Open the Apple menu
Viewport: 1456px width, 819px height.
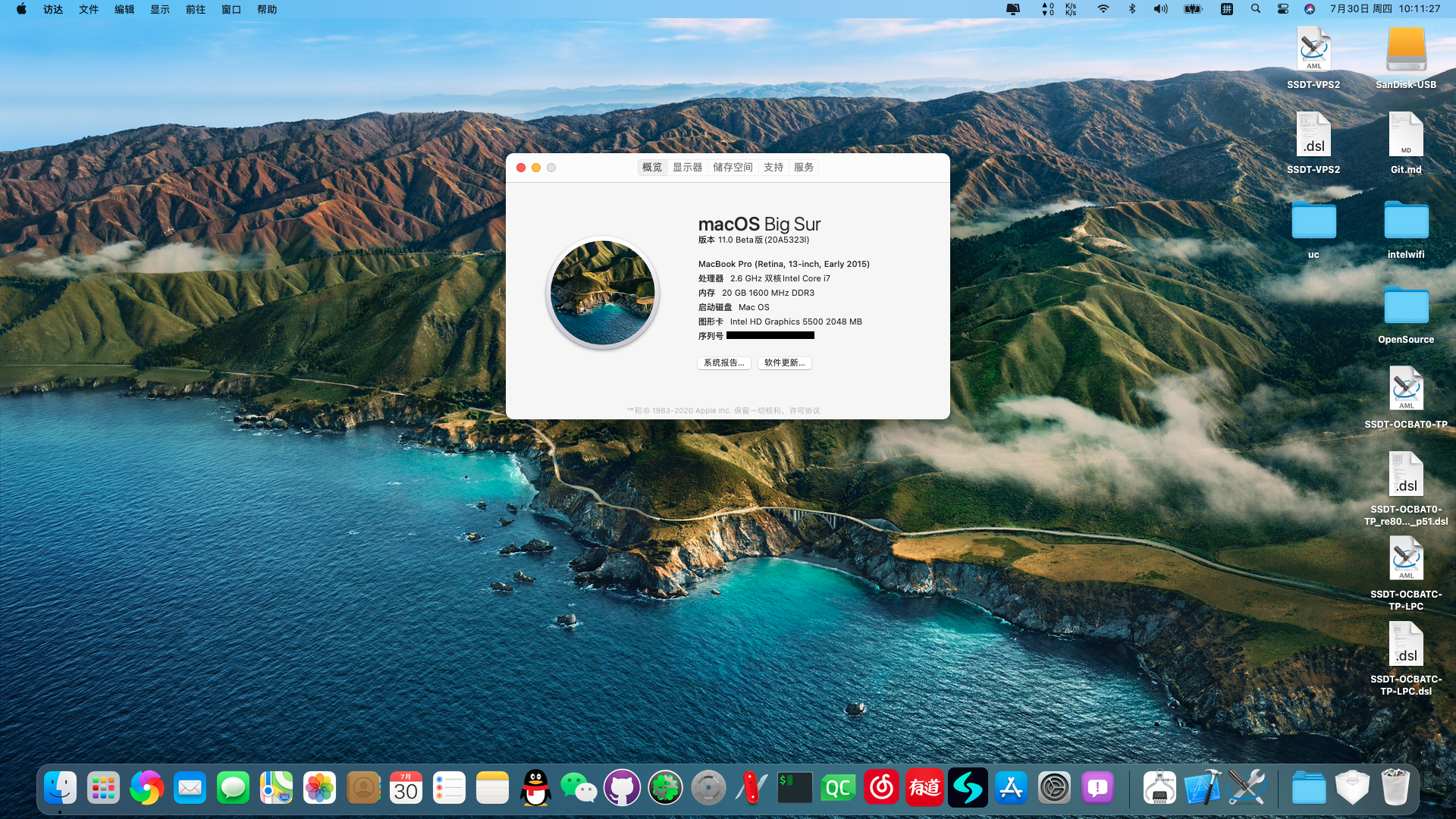tap(21, 9)
